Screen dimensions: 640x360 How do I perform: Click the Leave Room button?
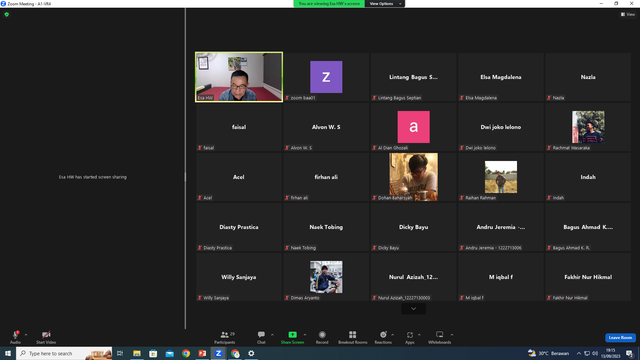point(620,338)
